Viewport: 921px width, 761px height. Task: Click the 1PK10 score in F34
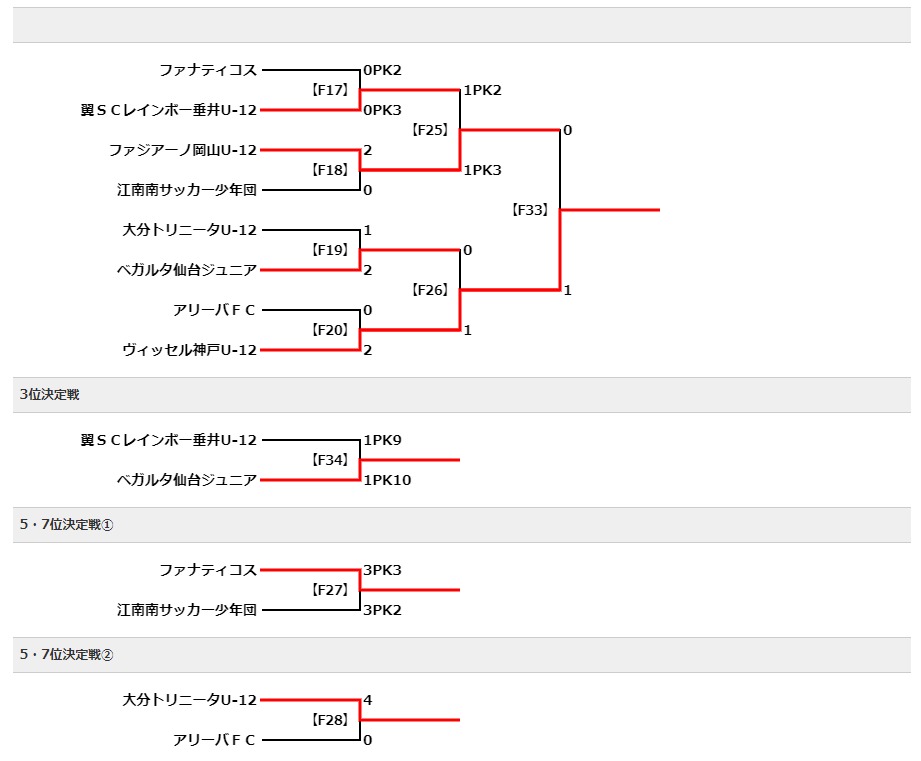387,480
